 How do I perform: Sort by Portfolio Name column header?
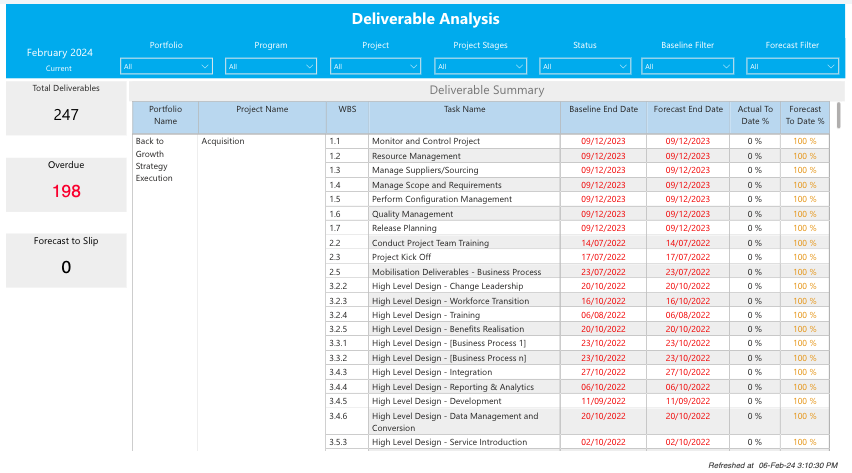(165, 117)
